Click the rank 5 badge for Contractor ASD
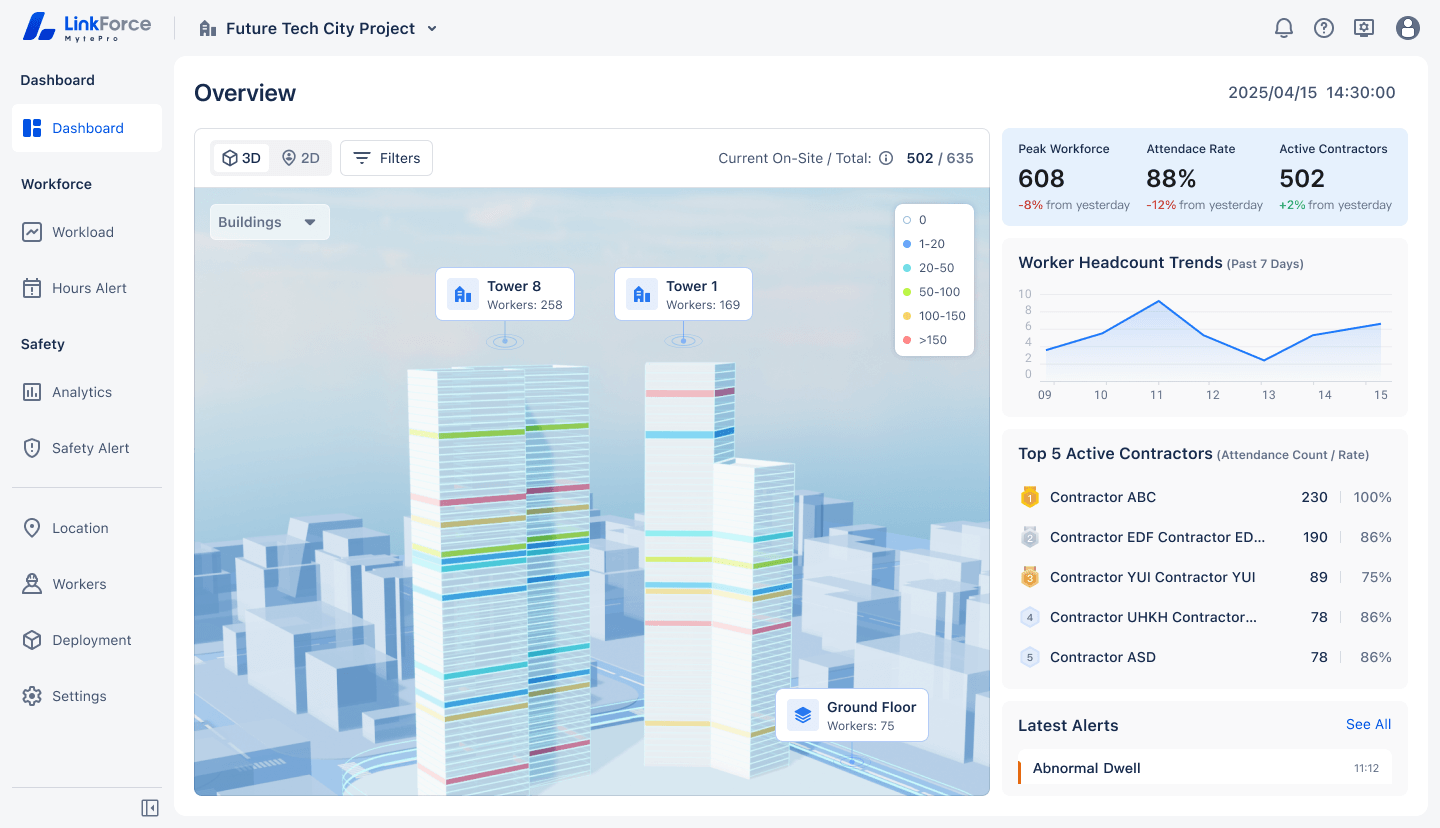 click(x=1030, y=657)
